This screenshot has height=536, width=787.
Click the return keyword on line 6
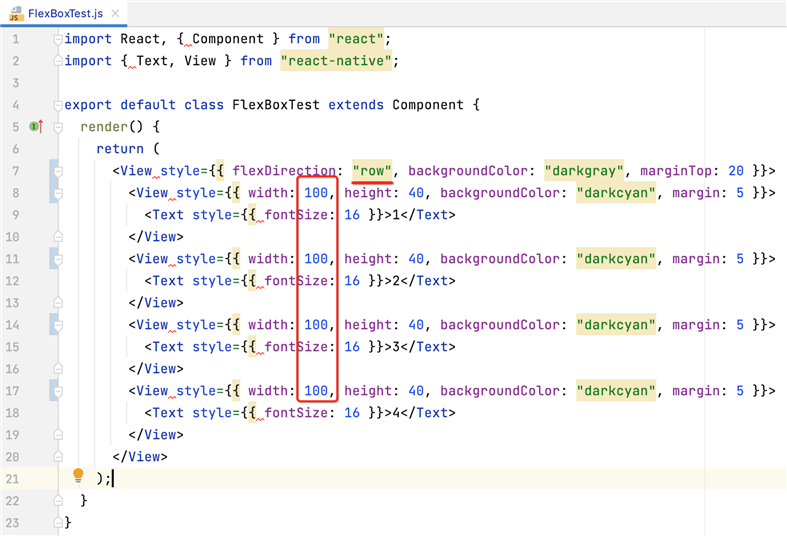coord(120,149)
